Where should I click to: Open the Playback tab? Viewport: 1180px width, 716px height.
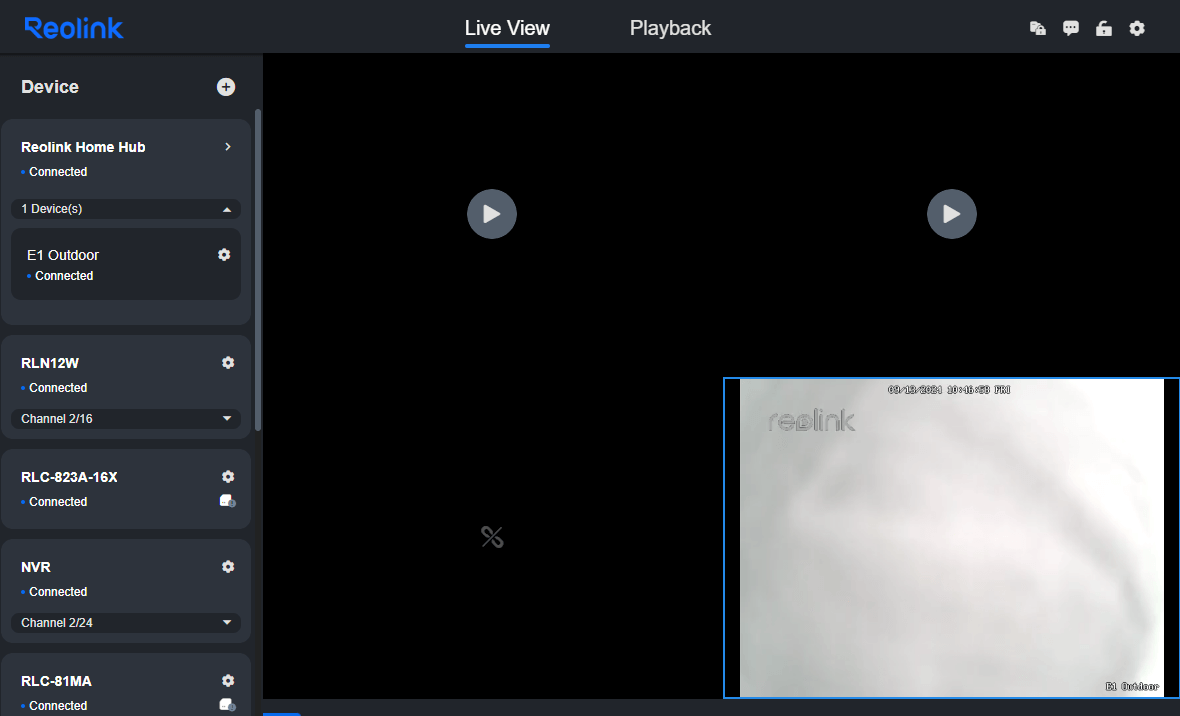click(670, 28)
